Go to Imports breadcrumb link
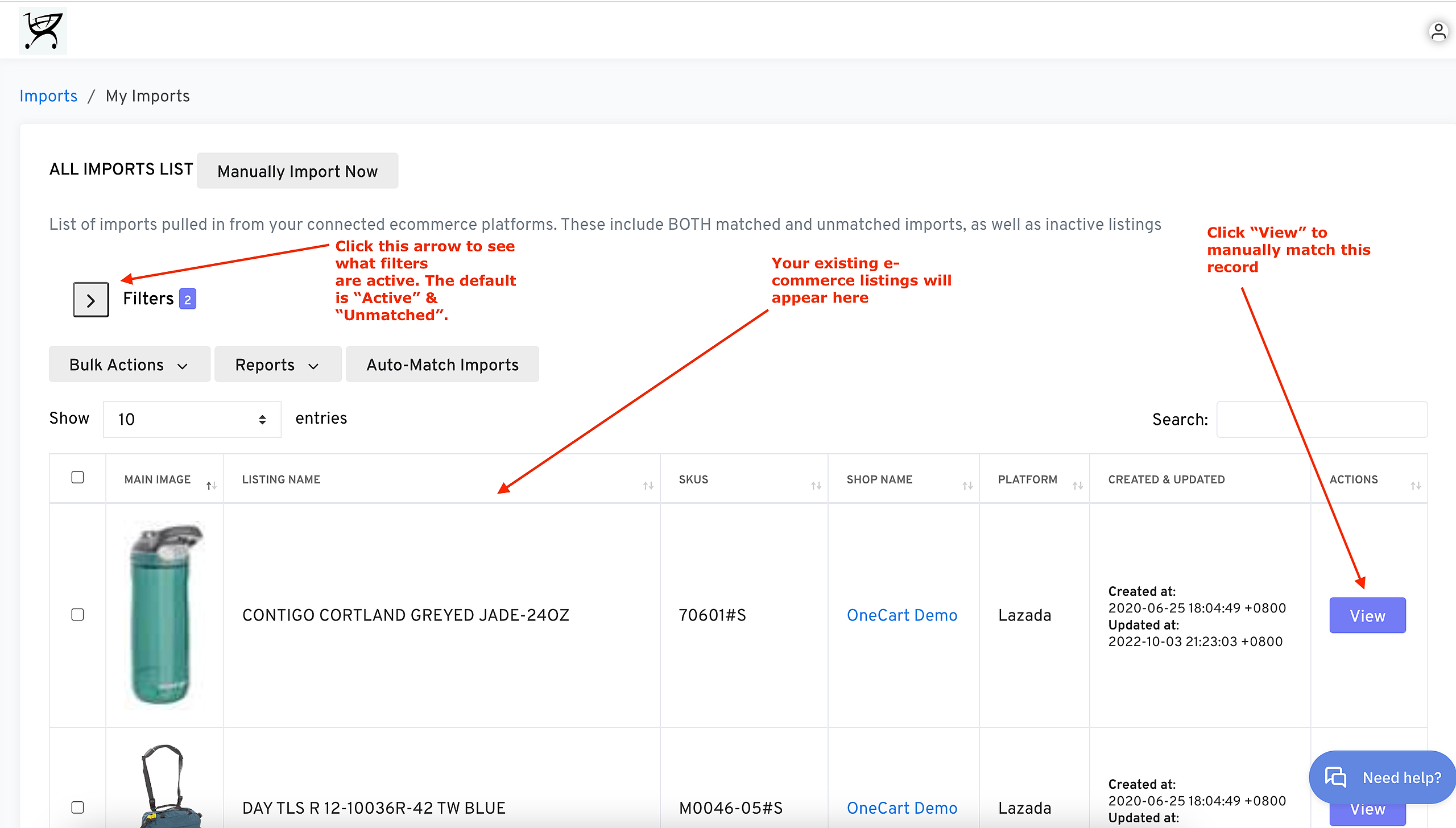Image resolution: width=1456 pixels, height=828 pixels. click(x=48, y=96)
